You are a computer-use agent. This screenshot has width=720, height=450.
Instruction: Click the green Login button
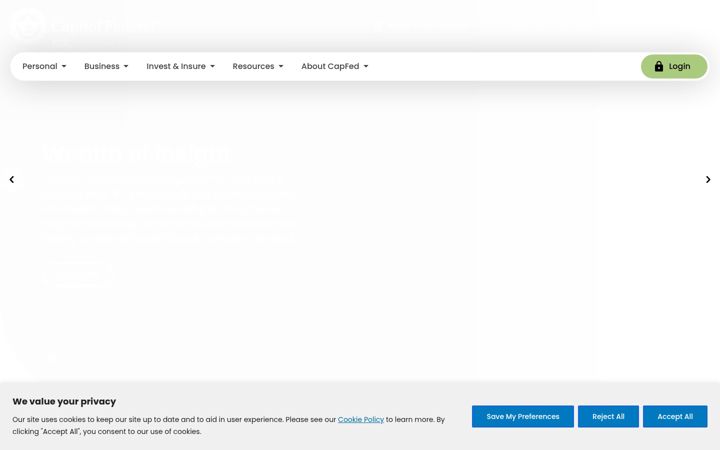(674, 66)
